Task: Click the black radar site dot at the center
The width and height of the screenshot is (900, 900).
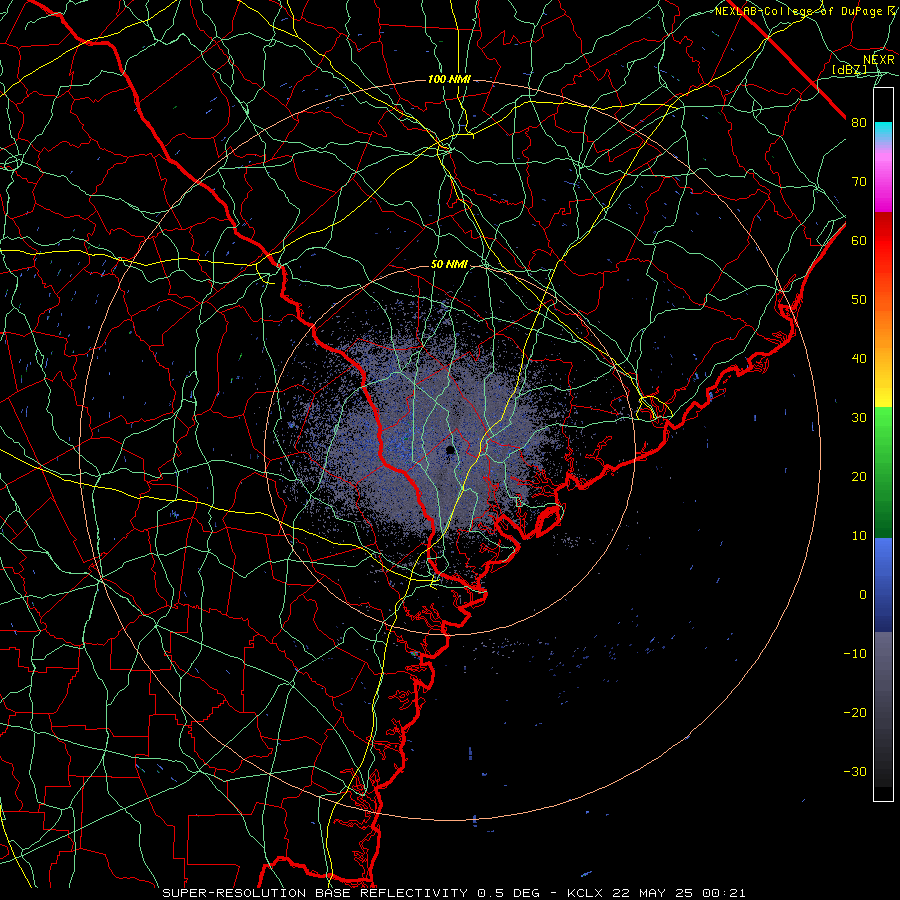Action: coord(451,450)
